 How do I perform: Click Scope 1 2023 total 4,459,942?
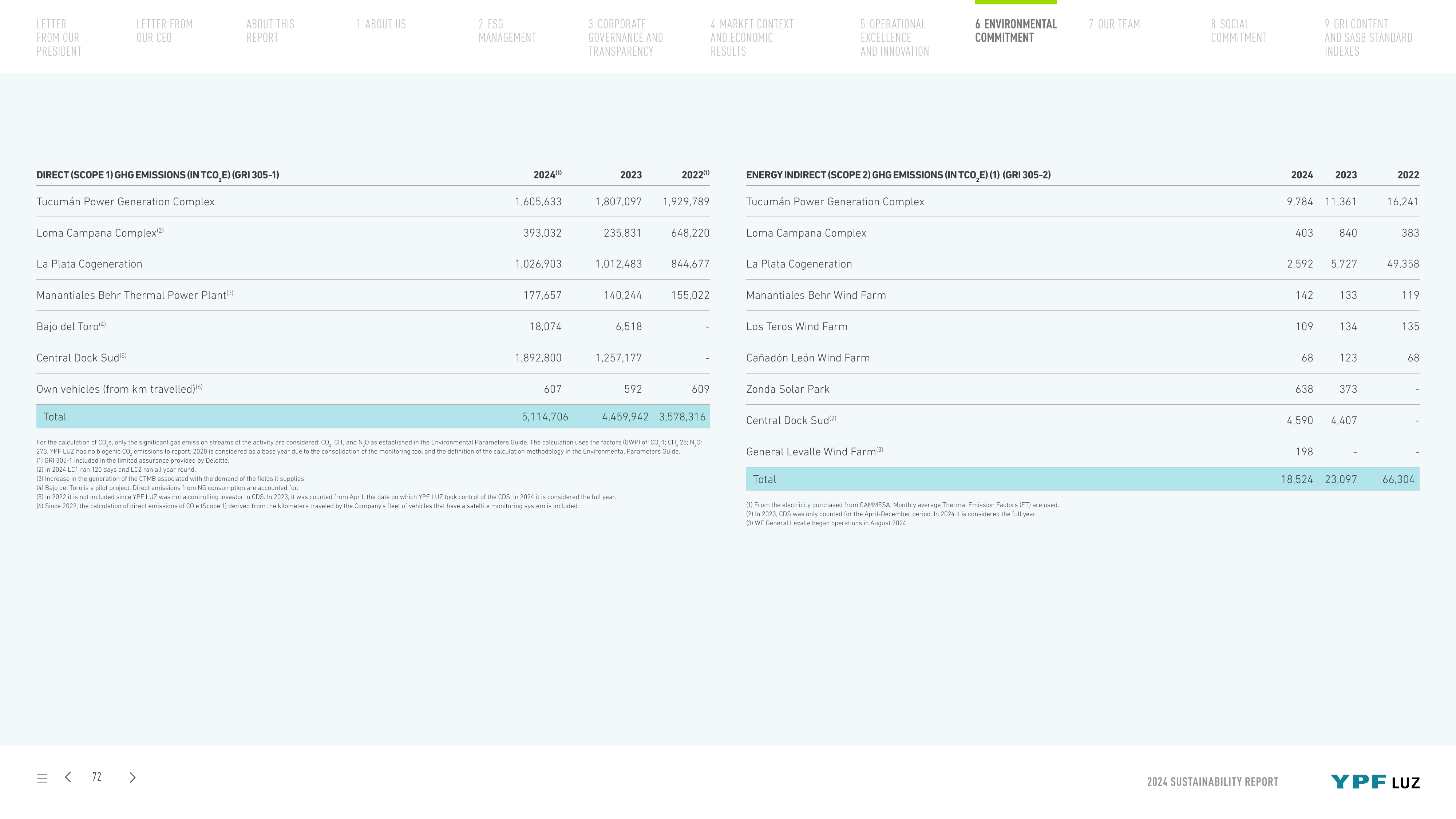(625, 417)
